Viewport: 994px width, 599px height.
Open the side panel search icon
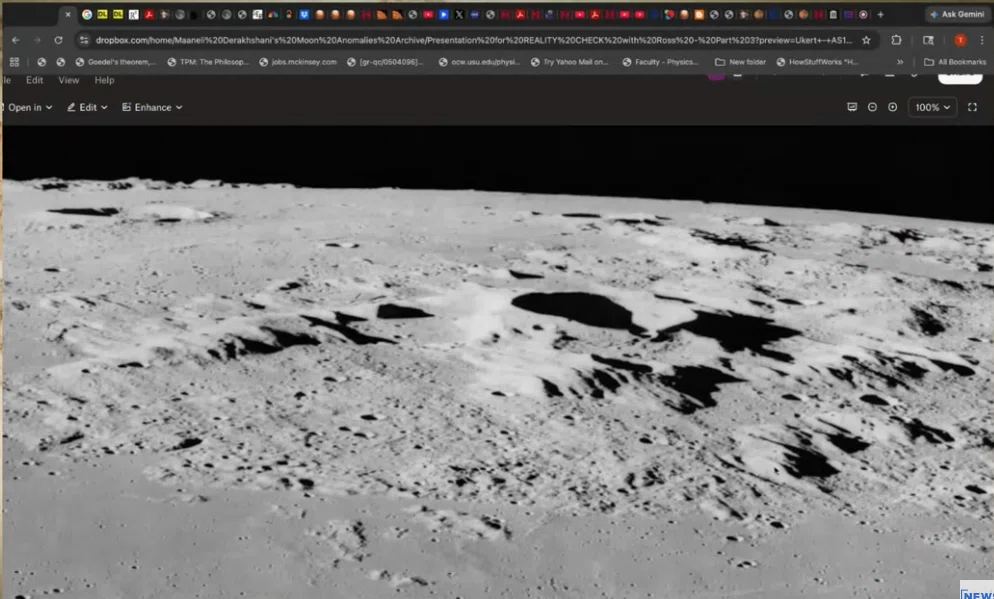tap(928, 40)
